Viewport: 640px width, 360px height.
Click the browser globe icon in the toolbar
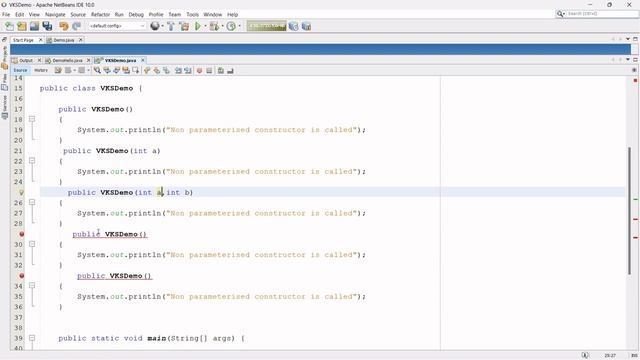click(x=155, y=26)
